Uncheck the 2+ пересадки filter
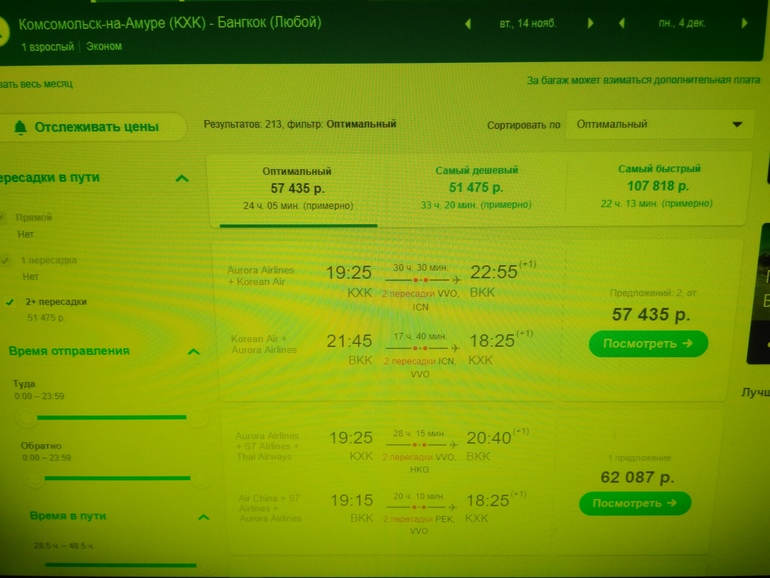This screenshot has height=578, width=770. pos(9,301)
